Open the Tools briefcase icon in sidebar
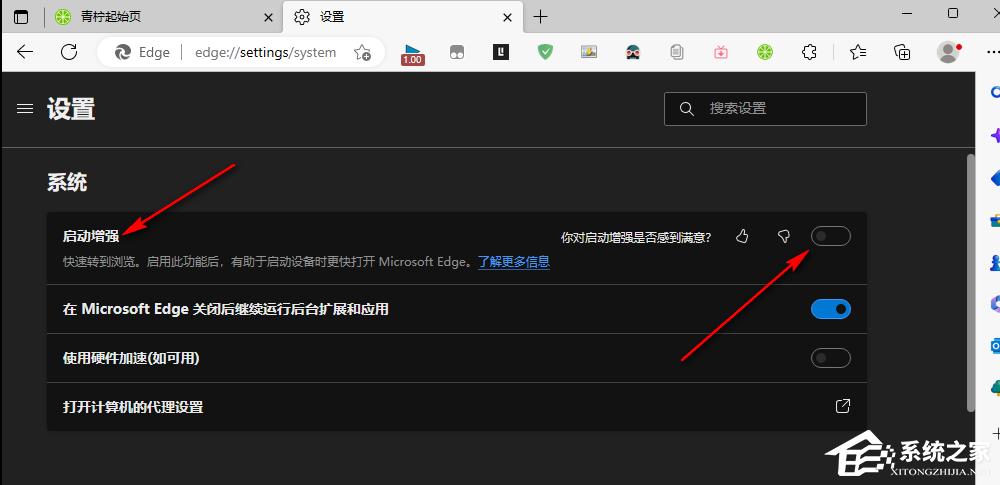 click(994, 220)
